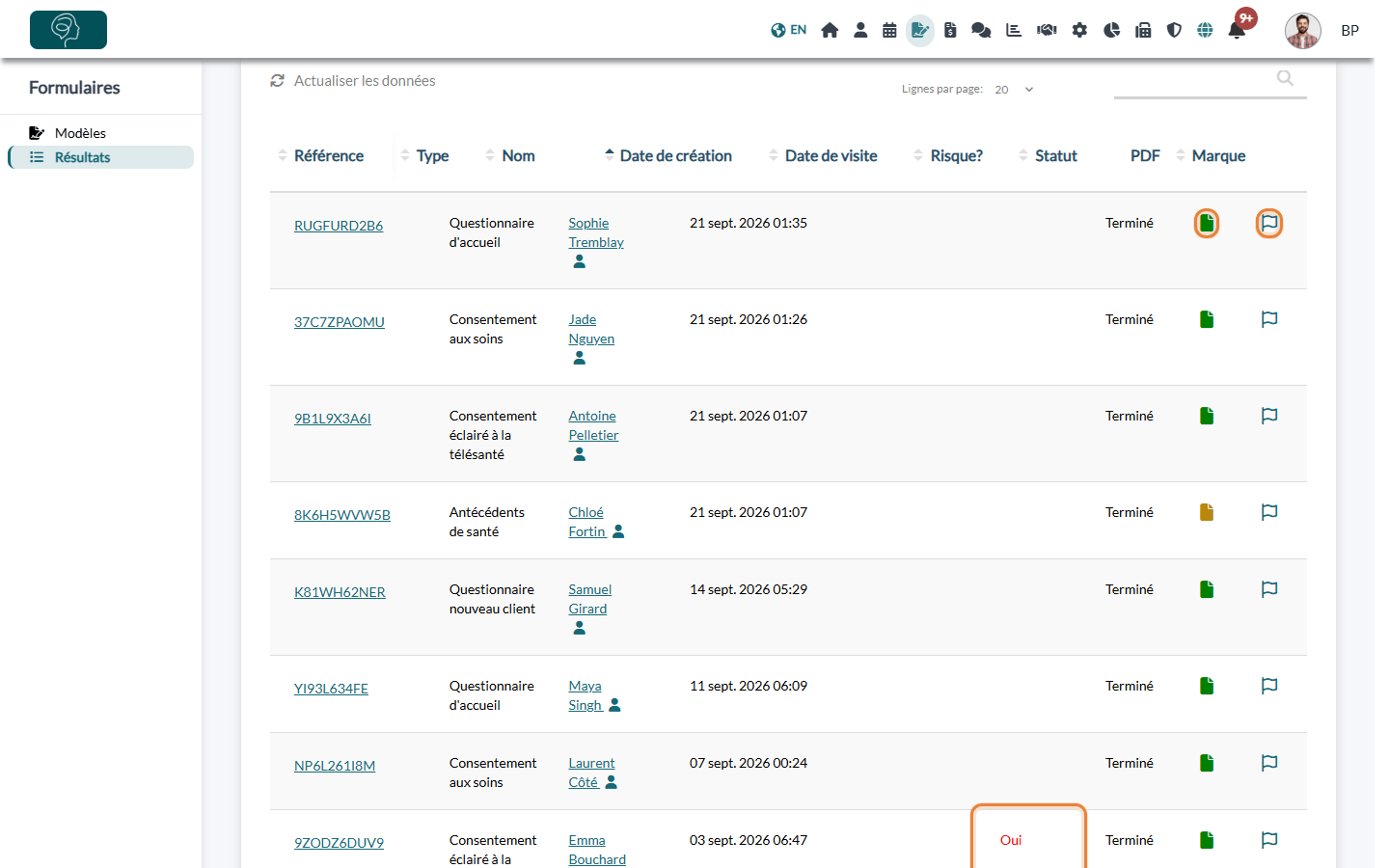
Task: Open the home icon in top navigation
Action: (x=830, y=30)
